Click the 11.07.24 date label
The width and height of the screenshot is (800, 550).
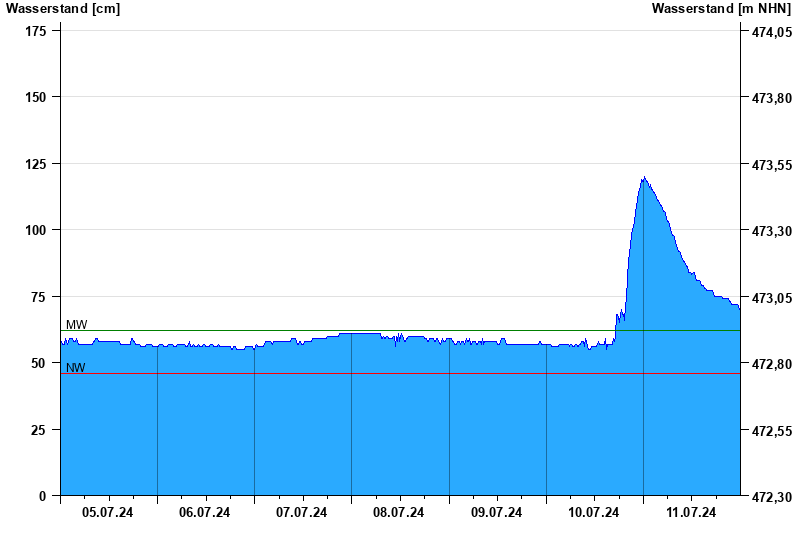pyautogui.click(x=691, y=512)
